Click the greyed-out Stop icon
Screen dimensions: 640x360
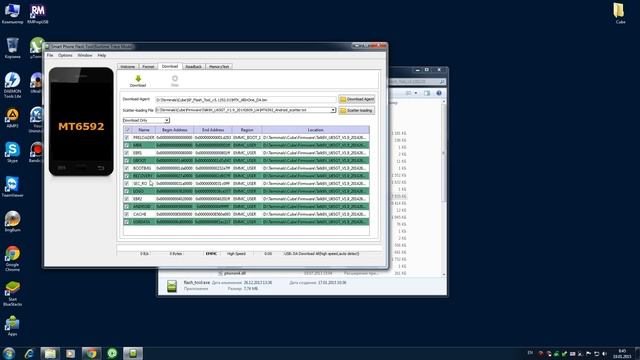pyautogui.click(x=175, y=78)
